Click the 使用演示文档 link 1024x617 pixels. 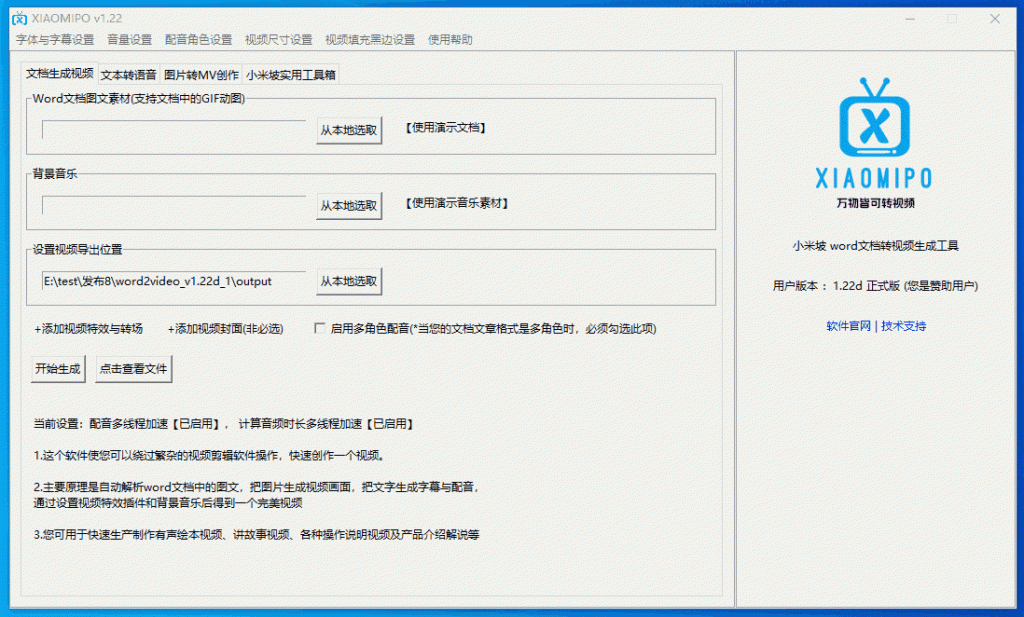[x=445, y=128]
